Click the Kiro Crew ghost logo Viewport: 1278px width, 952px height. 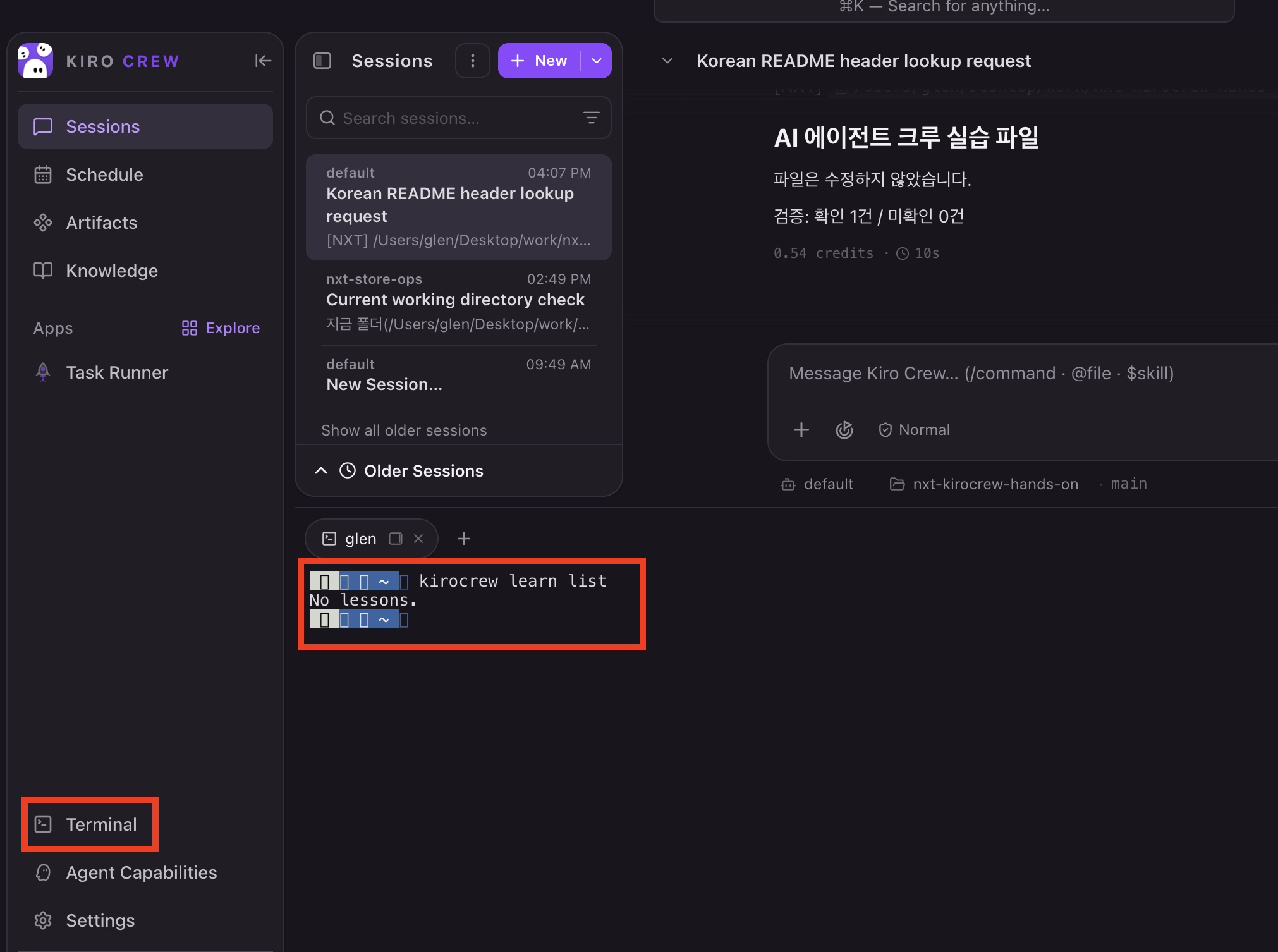click(x=35, y=61)
